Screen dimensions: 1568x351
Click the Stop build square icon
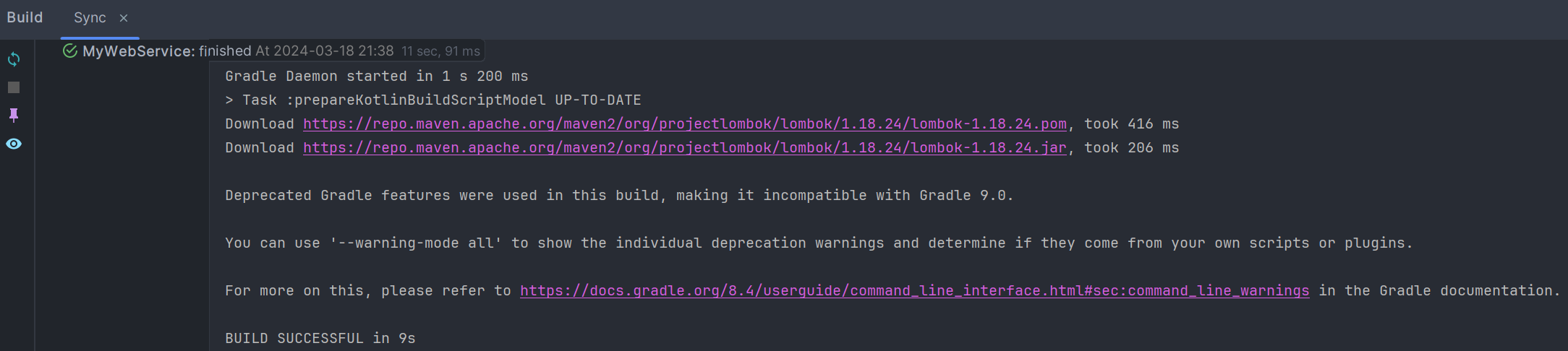pos(14,87)
